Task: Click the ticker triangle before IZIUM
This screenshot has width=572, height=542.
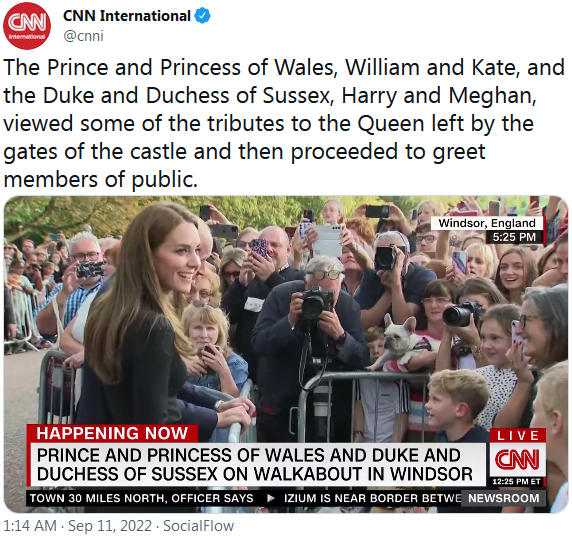Action: [x=271, y=498]
